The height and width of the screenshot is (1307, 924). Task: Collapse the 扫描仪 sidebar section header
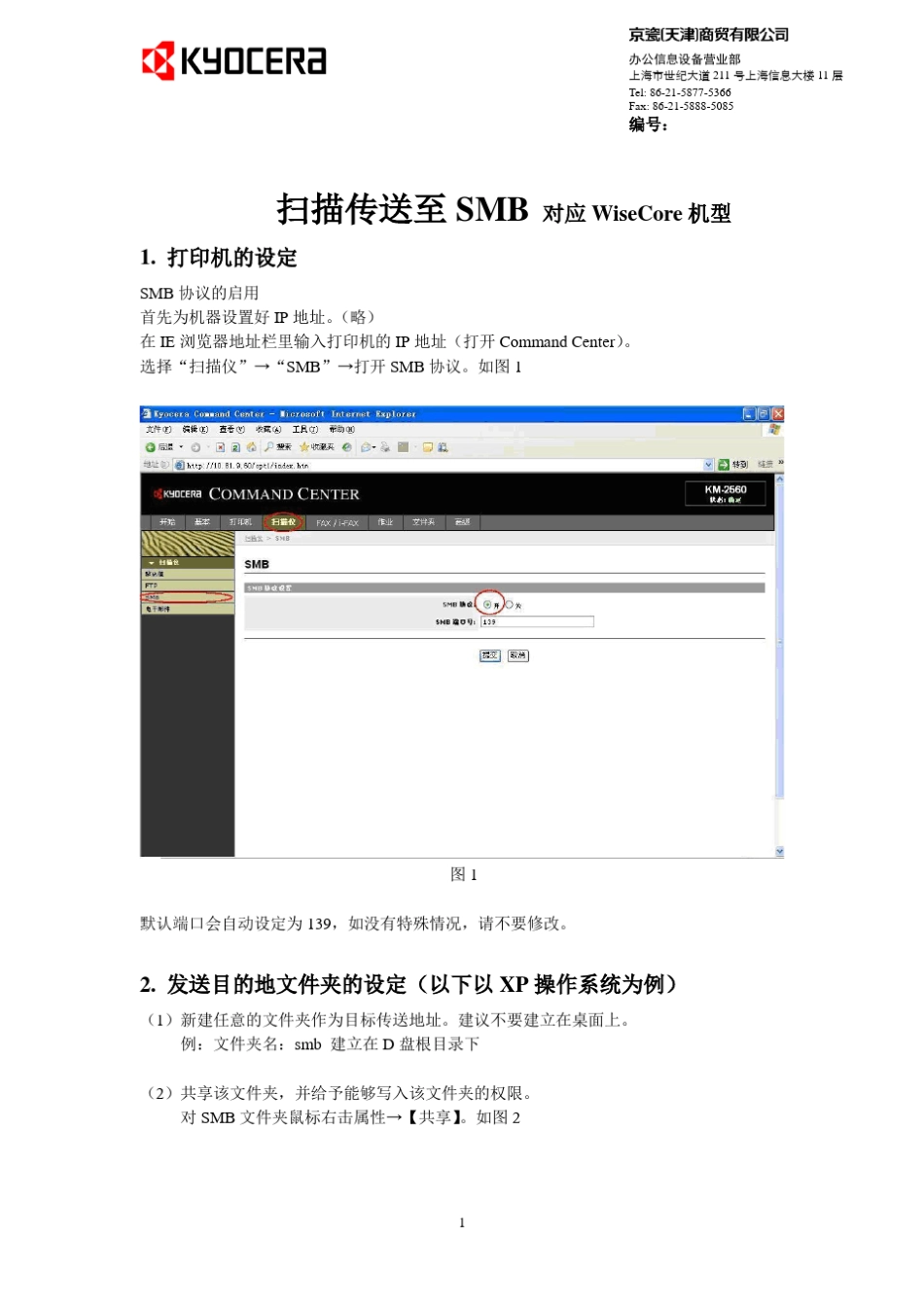pos(188,562)
